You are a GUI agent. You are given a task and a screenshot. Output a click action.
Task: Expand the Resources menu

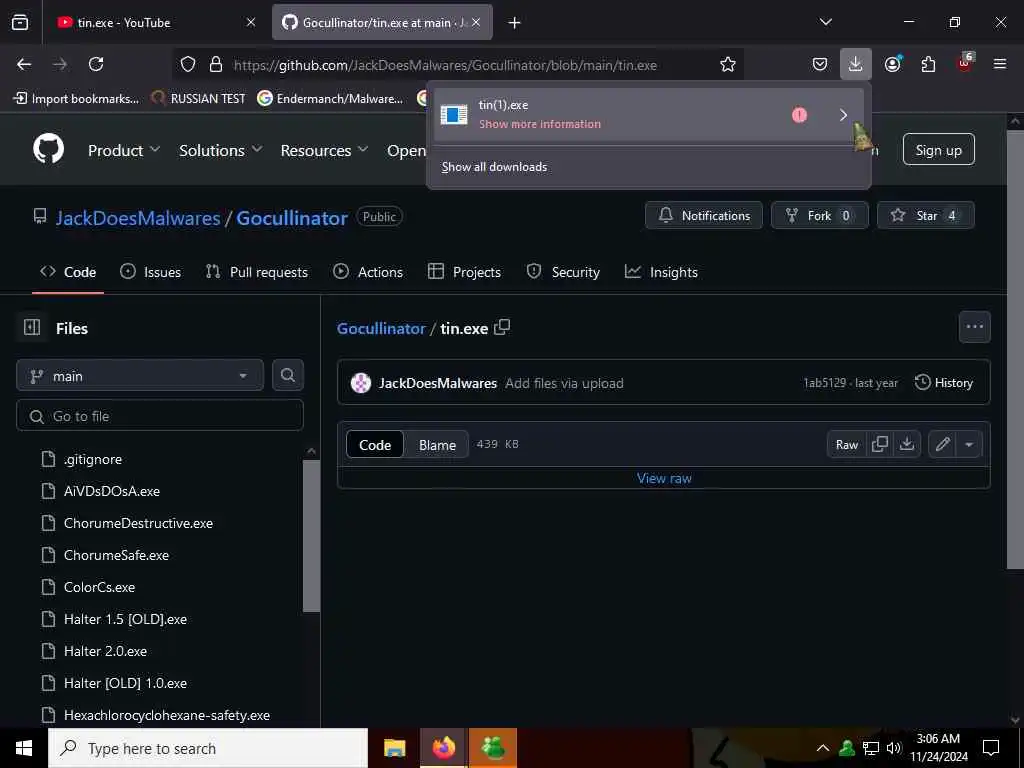tap(325, 150)
